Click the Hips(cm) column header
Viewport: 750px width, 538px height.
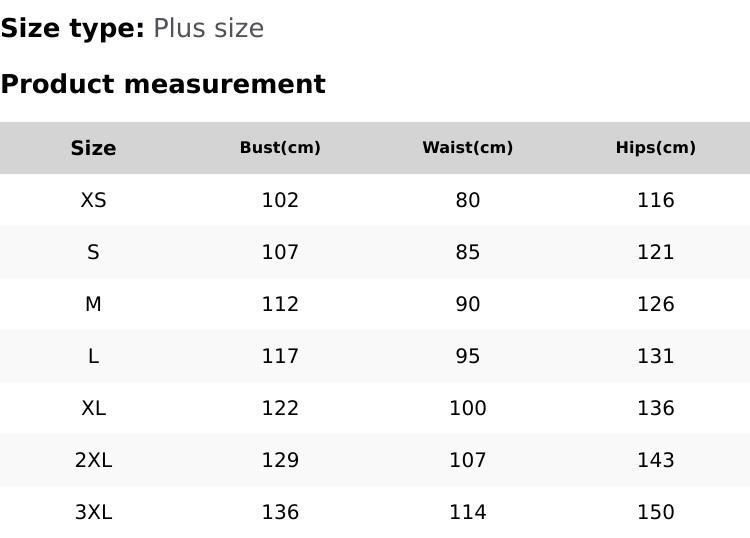coord(655,148)
